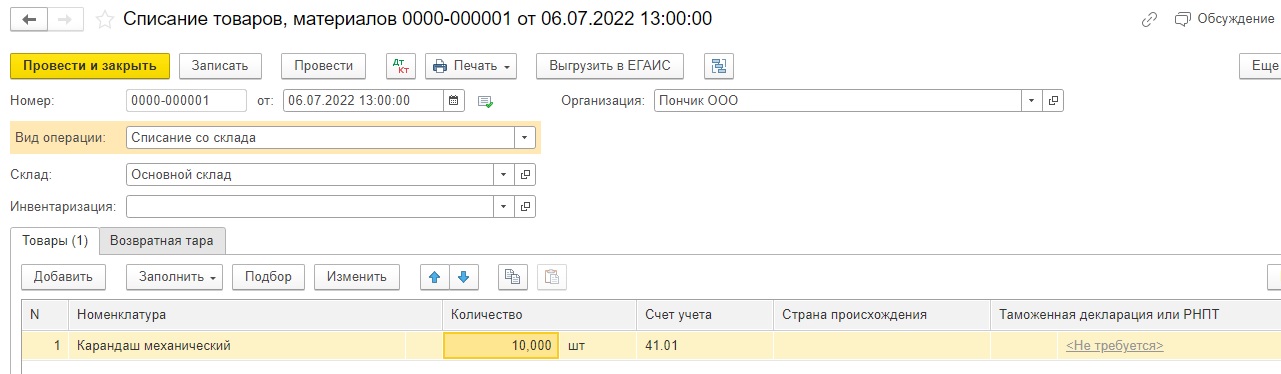Viewport: 1281px width, 374px height.
Task: Move row up with arrow
Action: (435, 277)
